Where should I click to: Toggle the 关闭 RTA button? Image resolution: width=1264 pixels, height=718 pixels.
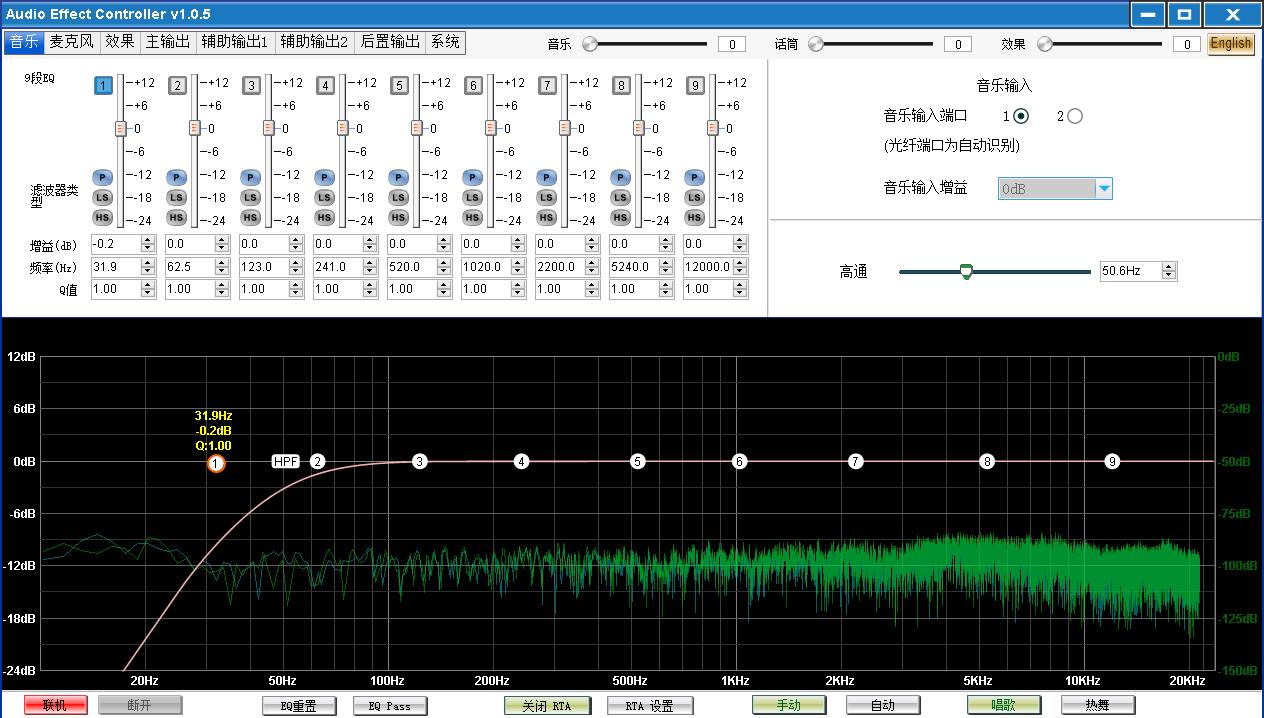(x=547, y=705)
